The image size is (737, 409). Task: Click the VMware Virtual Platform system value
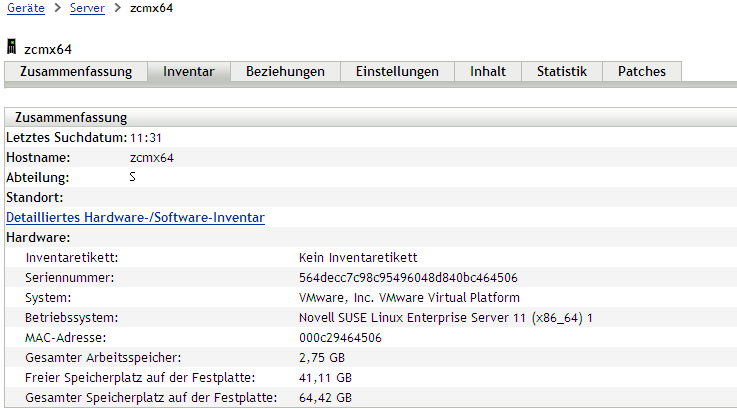pyautogui.click(x=409, y=297)
